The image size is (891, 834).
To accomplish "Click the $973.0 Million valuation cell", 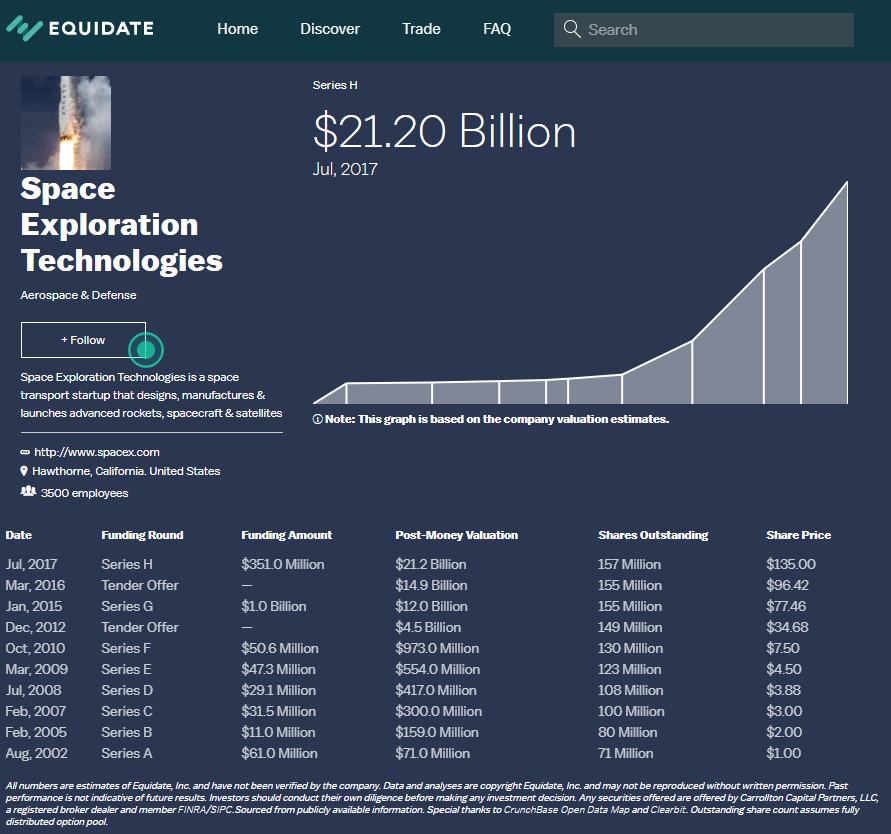I will click(437, 648).
